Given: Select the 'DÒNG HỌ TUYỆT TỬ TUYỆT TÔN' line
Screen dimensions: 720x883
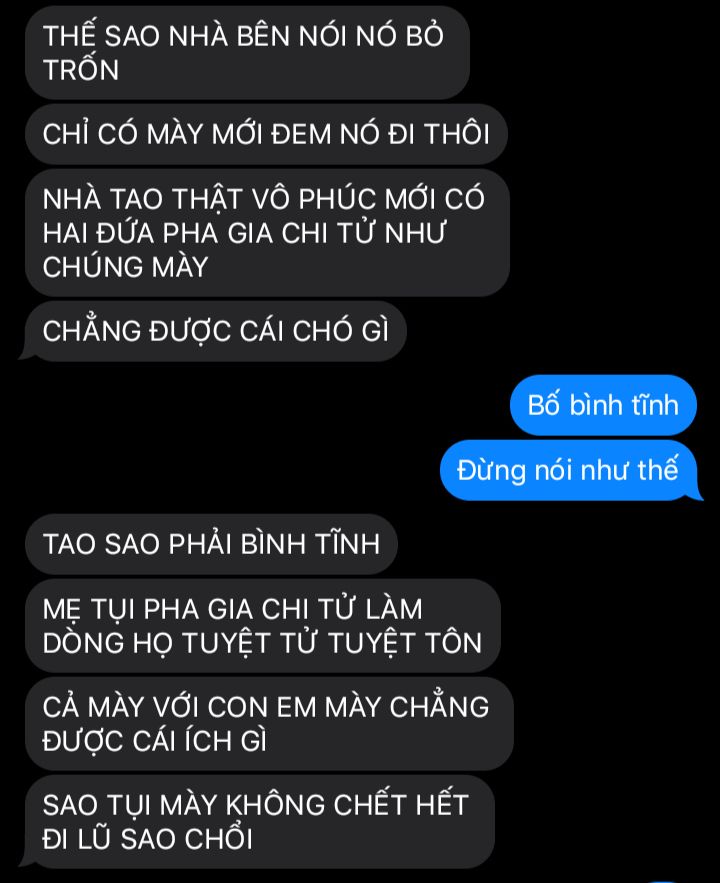Looking at the screenshot, I should (262, 643).
